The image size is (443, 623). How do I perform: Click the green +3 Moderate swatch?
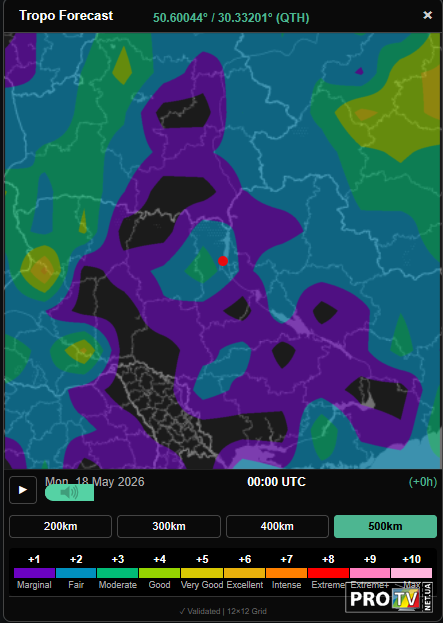(x=118, y=573)
